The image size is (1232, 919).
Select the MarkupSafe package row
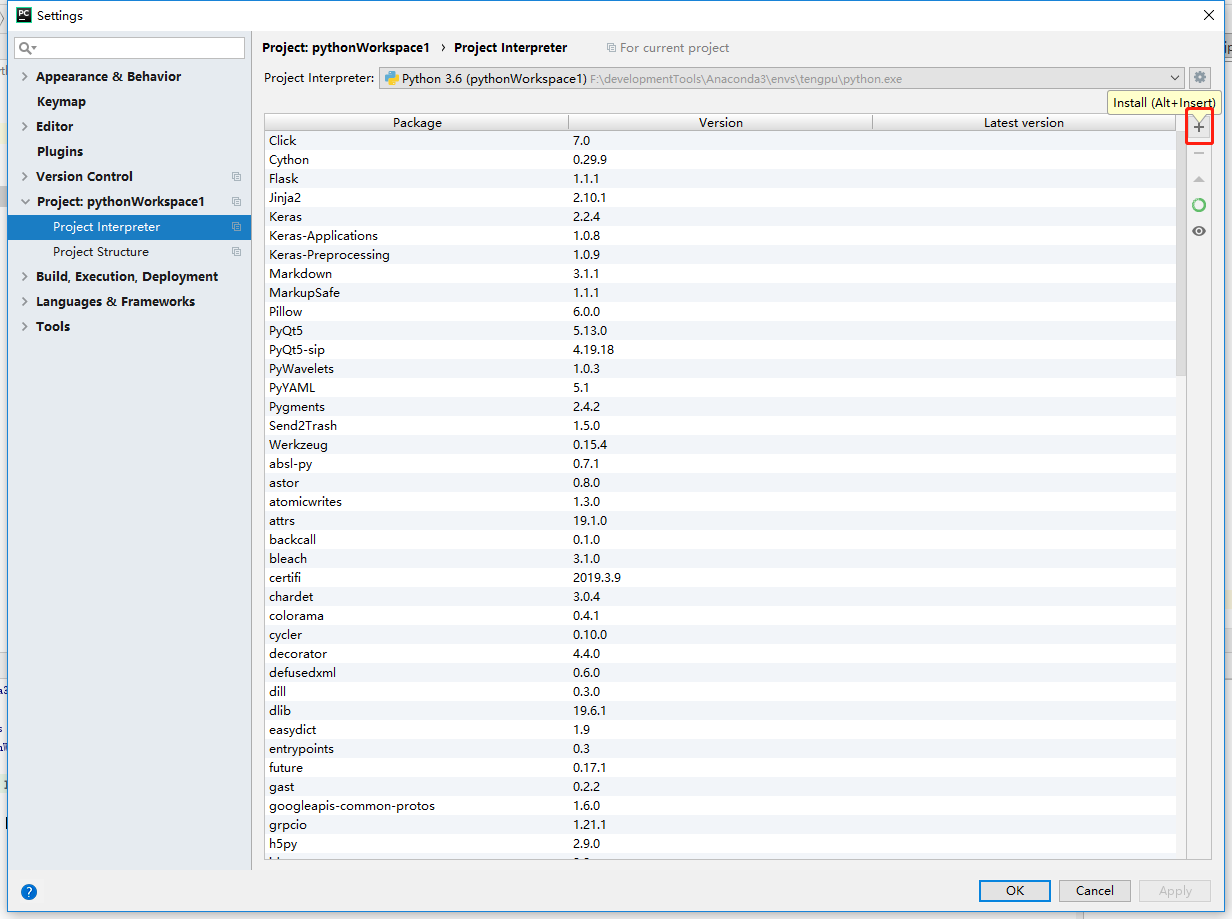[720, 293]
